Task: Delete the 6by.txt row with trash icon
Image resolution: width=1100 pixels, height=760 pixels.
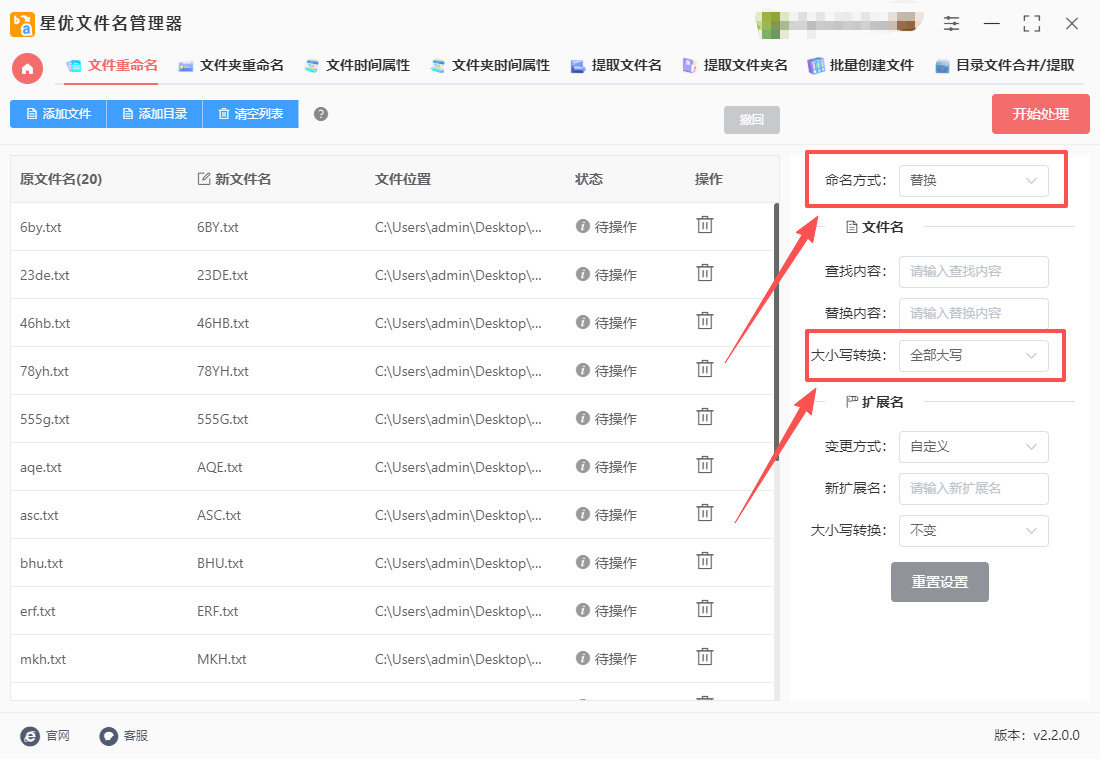Action: [705, 225]
